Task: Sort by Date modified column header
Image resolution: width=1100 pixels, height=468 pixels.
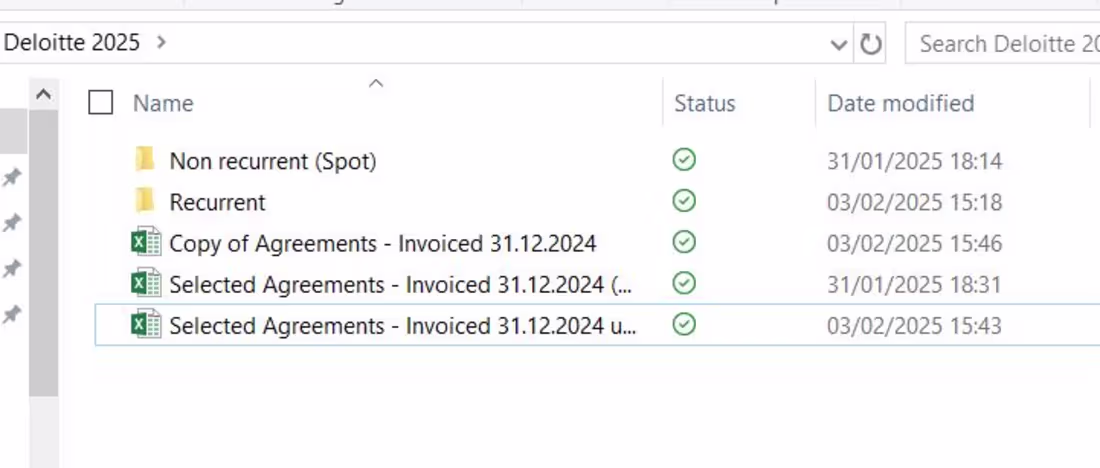Action: pyautogui.click(x=900, y=103)
